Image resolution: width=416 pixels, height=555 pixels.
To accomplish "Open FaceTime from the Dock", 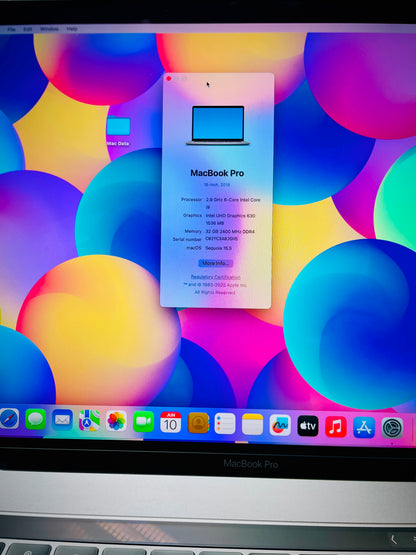I will 143,422.
